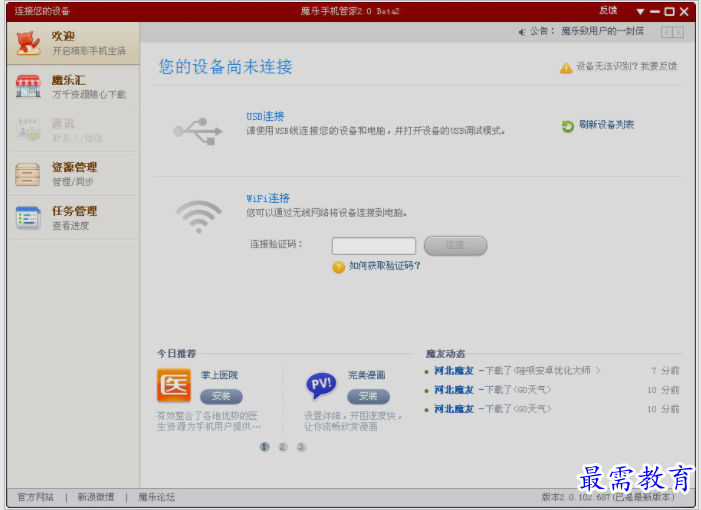Switch to recommendation page 2 dot
Image resolution: width=701 pixels, height=510 pixels.
(x=283, y=447)
